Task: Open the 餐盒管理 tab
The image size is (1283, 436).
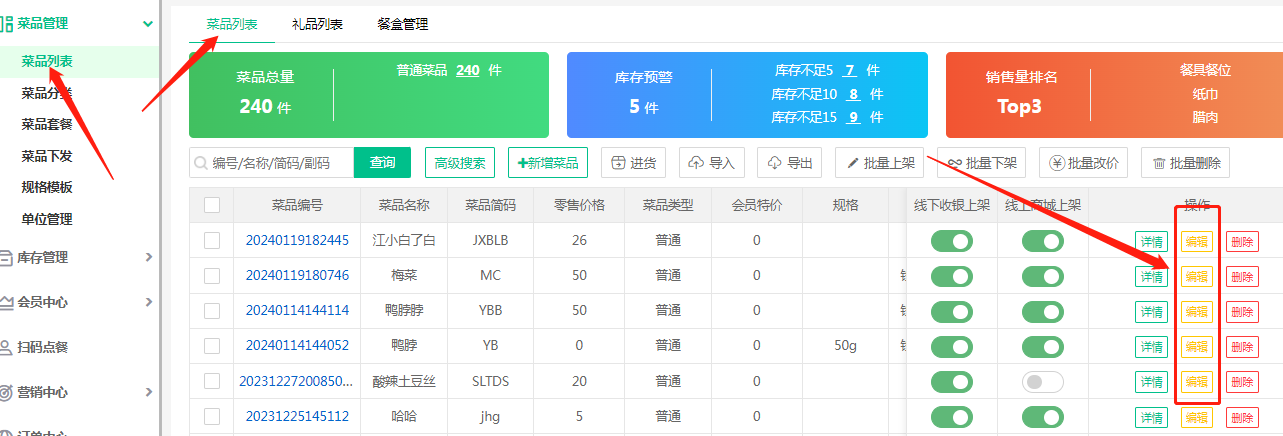Action: tap(402, 23)
